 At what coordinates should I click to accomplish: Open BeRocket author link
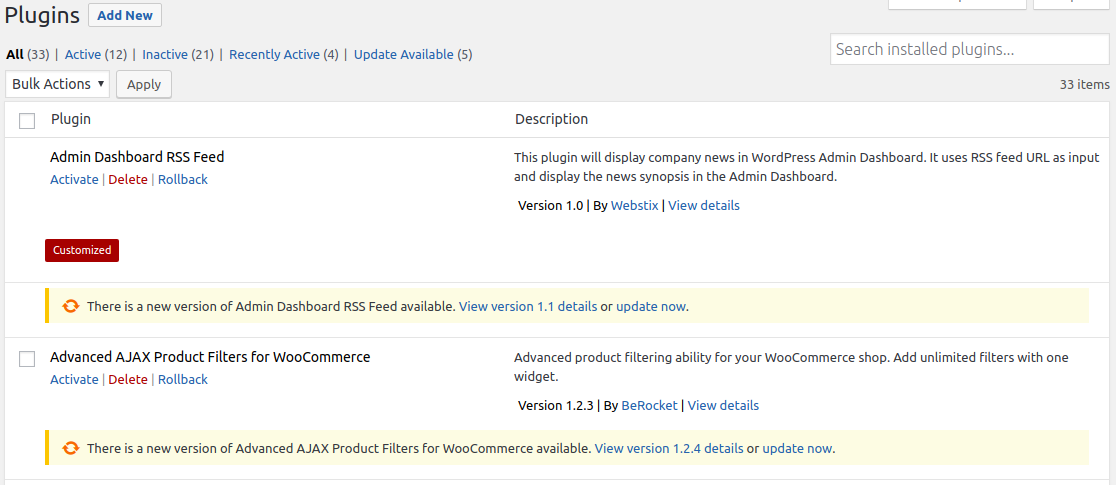tap(650, 406)
